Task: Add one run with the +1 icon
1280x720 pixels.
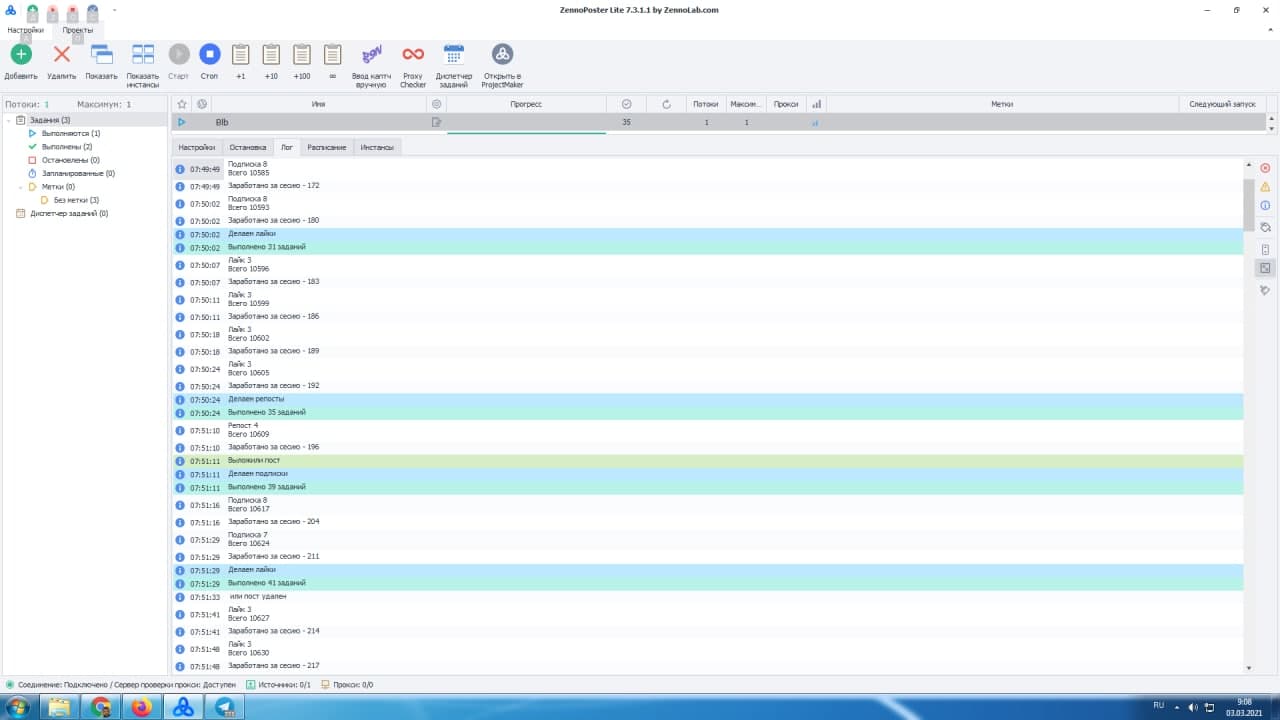Action: (x=240, y=54)
